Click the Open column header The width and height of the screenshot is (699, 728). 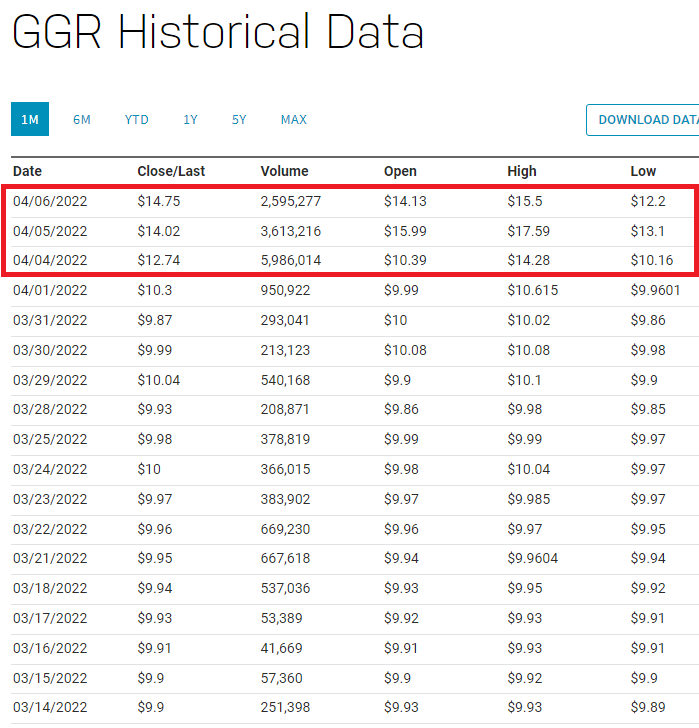click(x=400, y=171)
